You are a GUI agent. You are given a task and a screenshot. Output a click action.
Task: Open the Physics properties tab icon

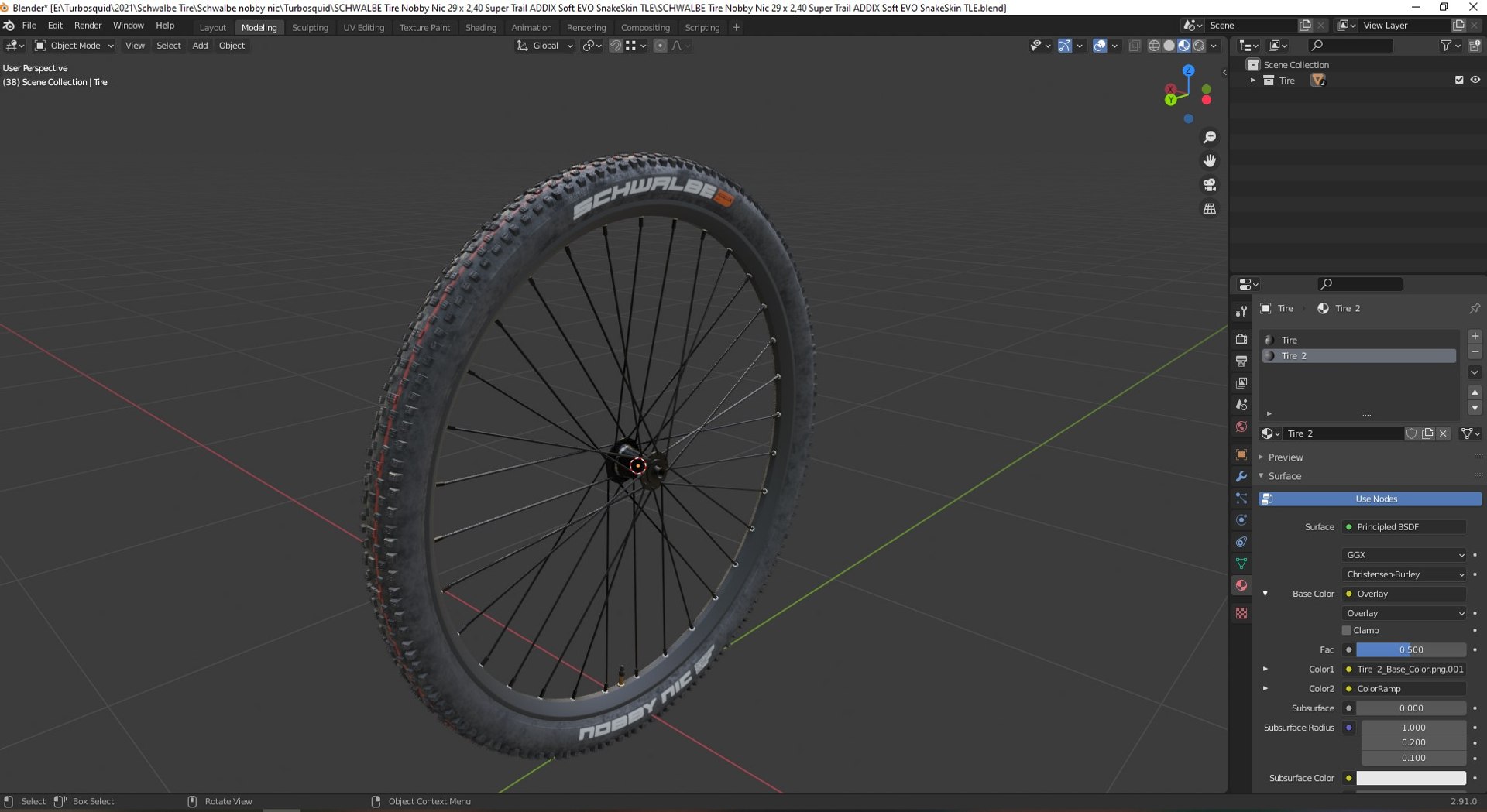(x=1241, y=520)
